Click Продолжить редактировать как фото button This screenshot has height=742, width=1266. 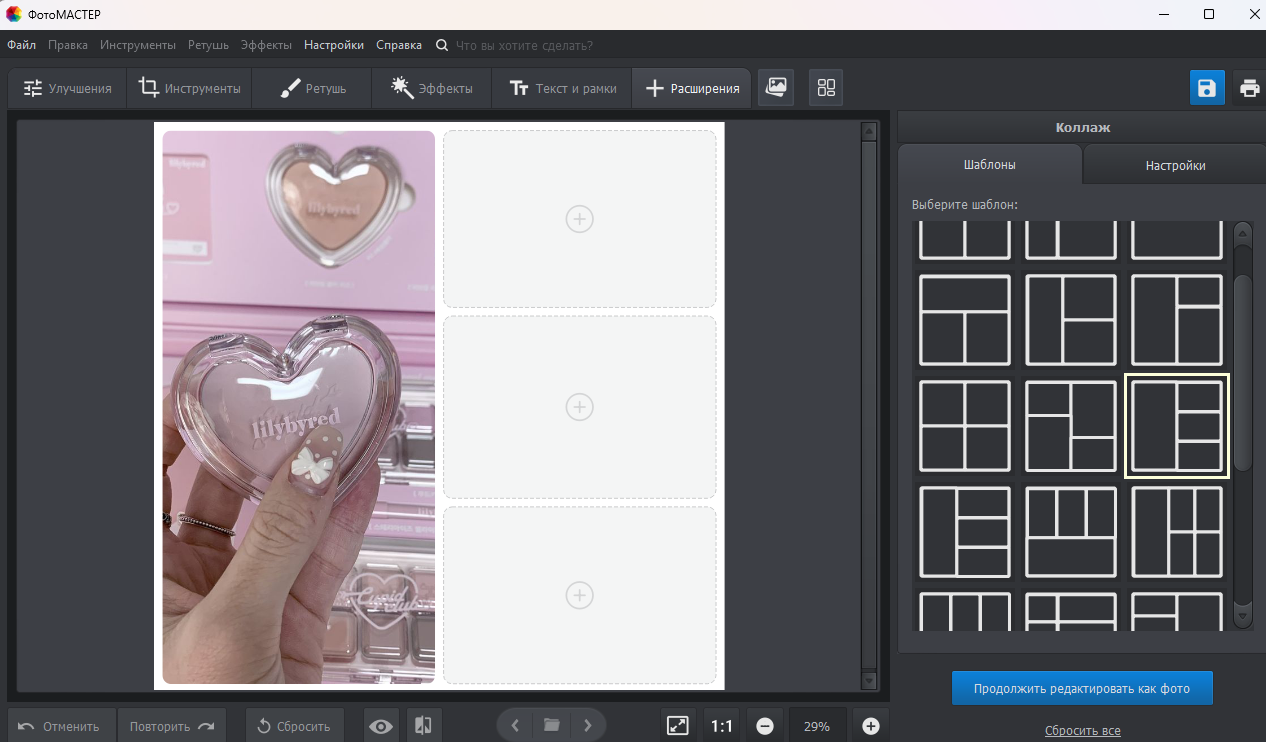click(1082, 689)
